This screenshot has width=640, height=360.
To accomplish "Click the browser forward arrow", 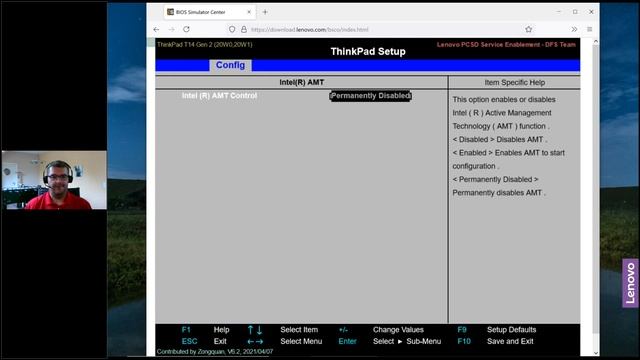I will (171, 29).
